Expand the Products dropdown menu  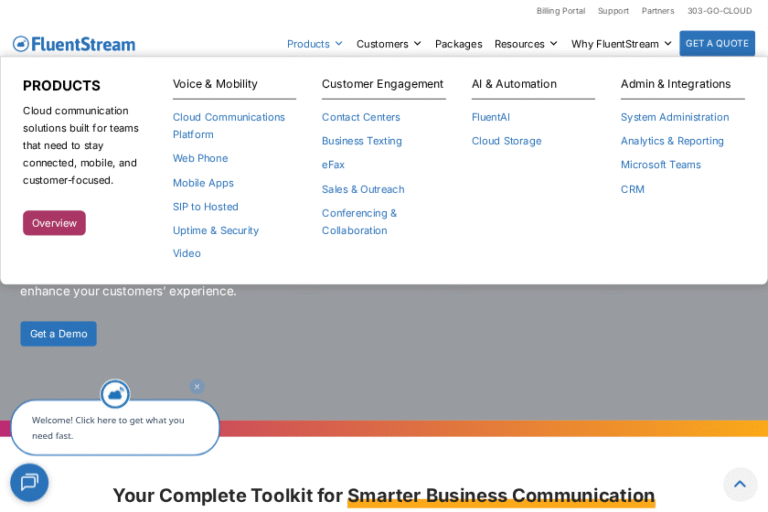pos(314,44)
